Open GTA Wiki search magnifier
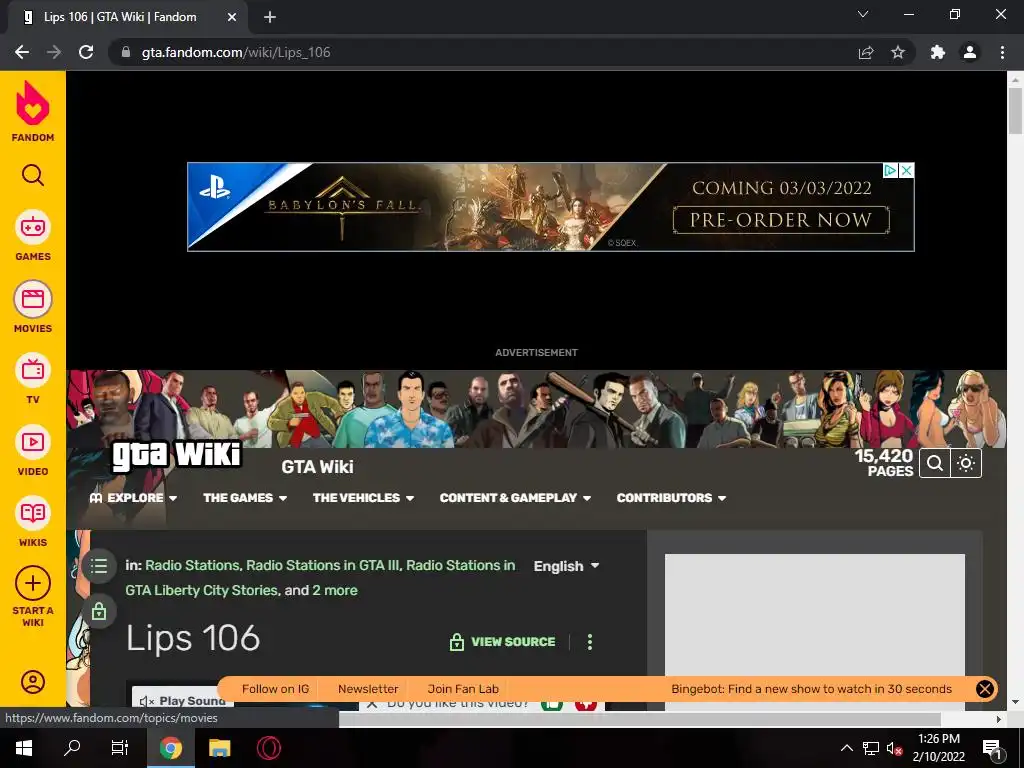 tap(935, 463)
